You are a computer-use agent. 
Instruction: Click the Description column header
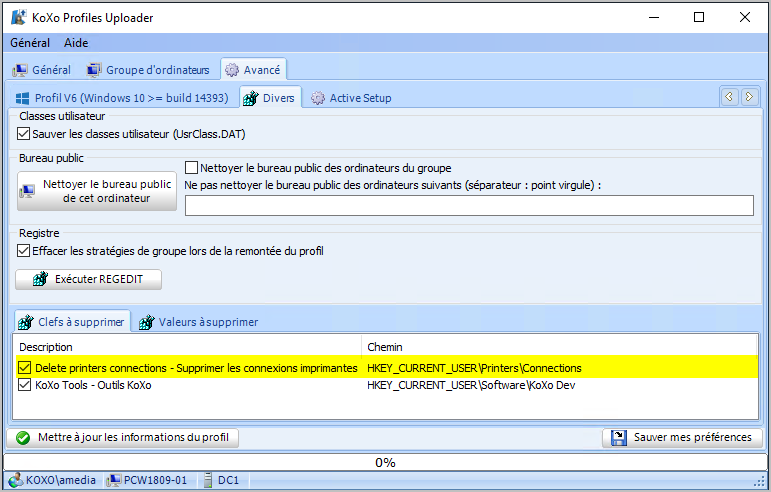pyautogui.click(x=46, y=347)
